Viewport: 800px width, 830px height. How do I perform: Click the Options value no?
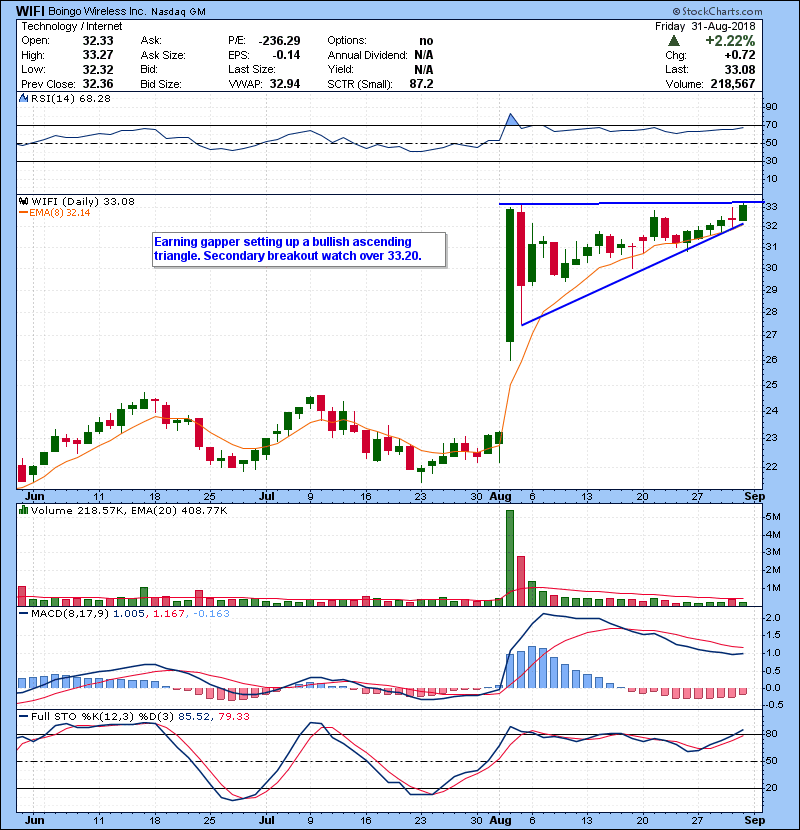(x=426, y=41)
